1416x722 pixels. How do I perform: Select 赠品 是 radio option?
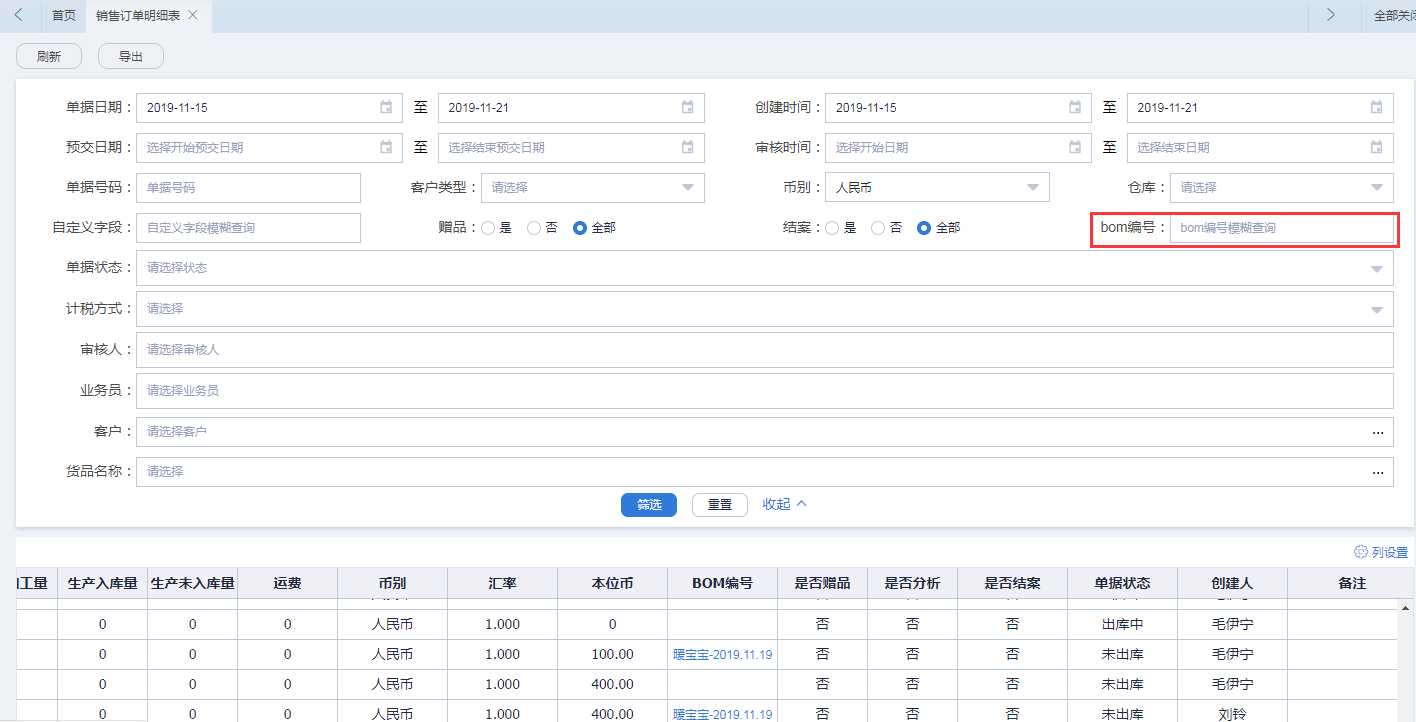coord(488,228)
